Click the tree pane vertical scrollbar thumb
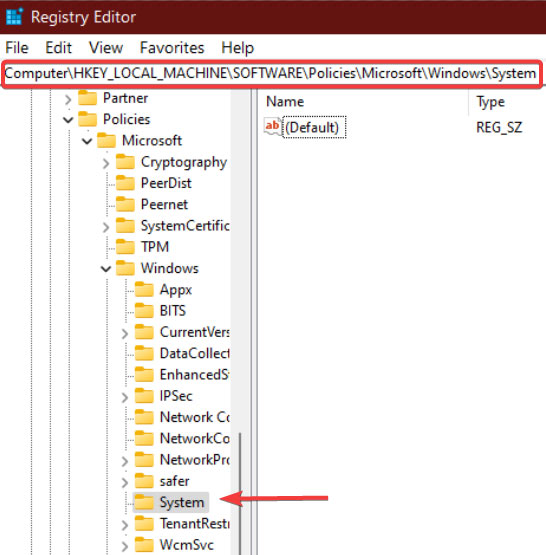 (x=240, y=494)
